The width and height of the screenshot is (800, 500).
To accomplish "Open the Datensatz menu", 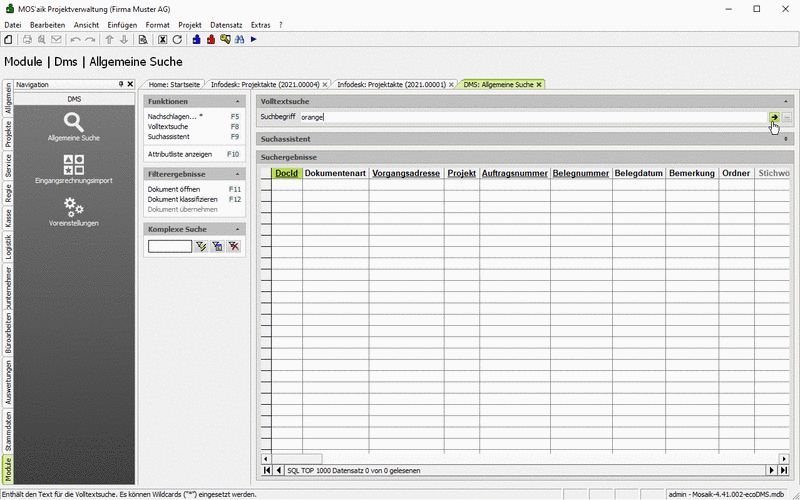I will (x=224, y=24).
